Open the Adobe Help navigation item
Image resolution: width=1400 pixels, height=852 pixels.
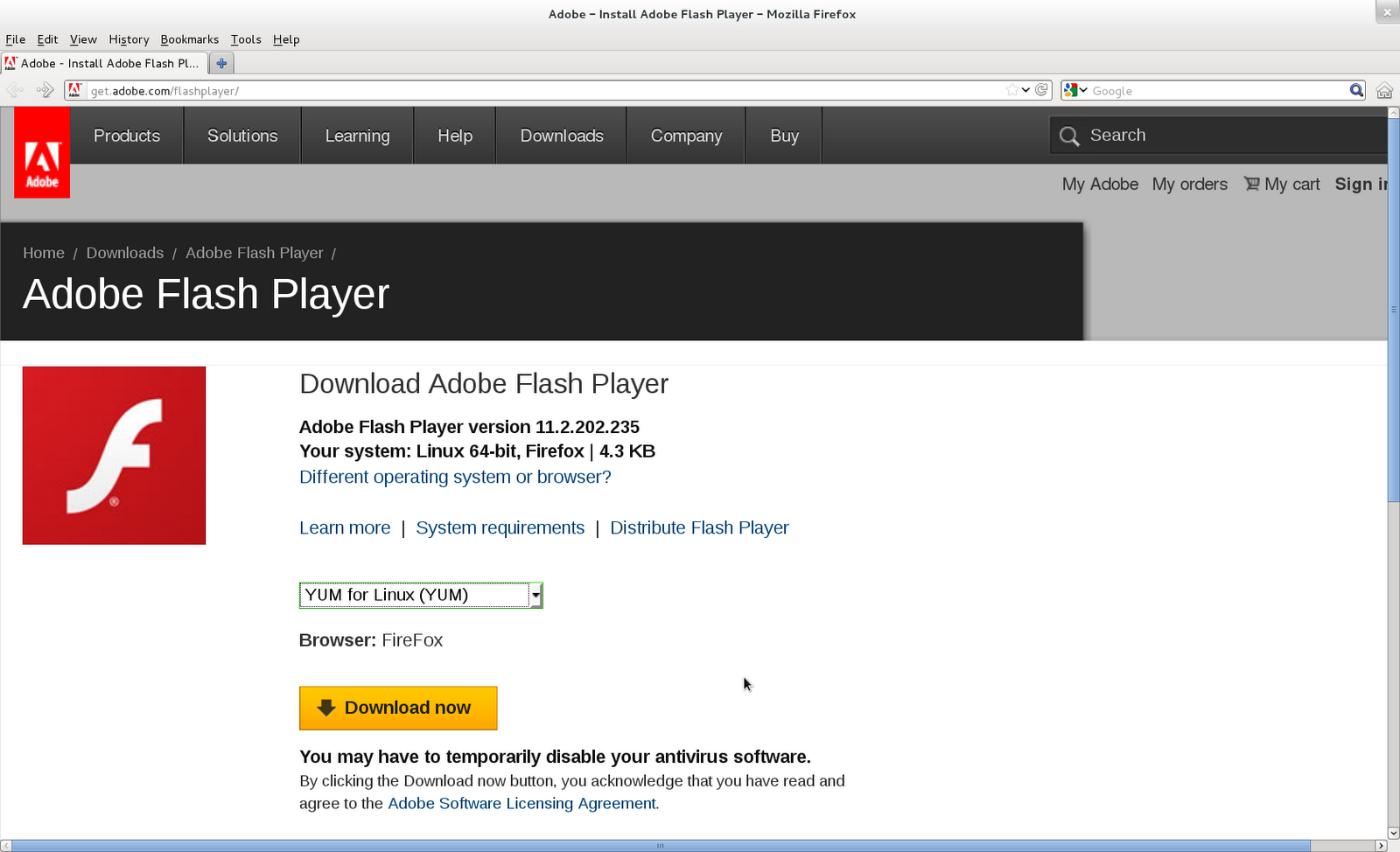coord(455,136)
